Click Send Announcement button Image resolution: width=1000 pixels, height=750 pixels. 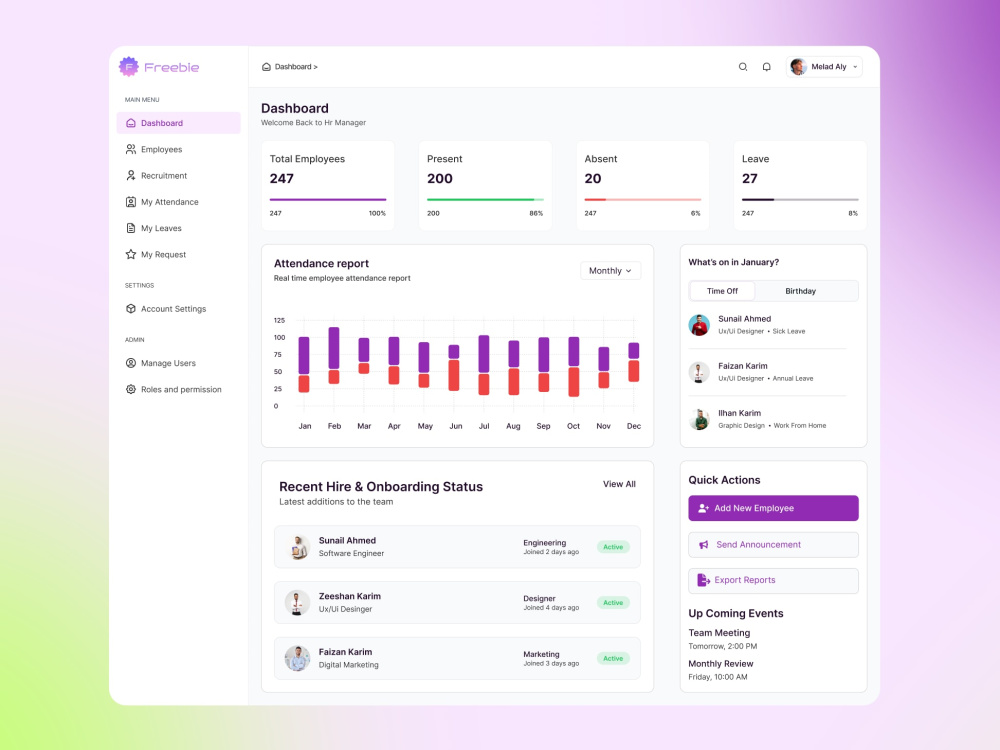(773, 545)
